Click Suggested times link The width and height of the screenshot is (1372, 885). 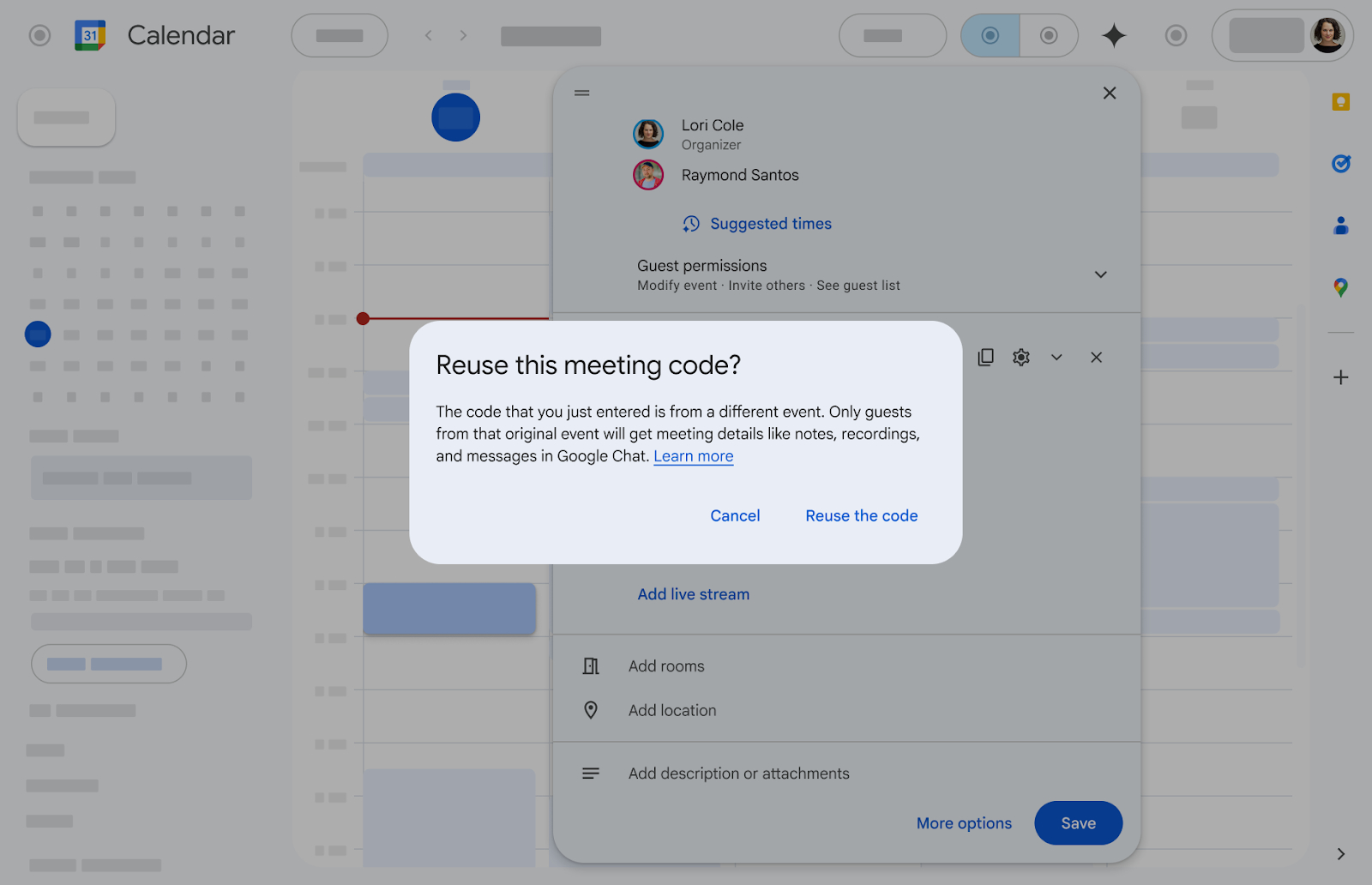(x=770, y=224)
